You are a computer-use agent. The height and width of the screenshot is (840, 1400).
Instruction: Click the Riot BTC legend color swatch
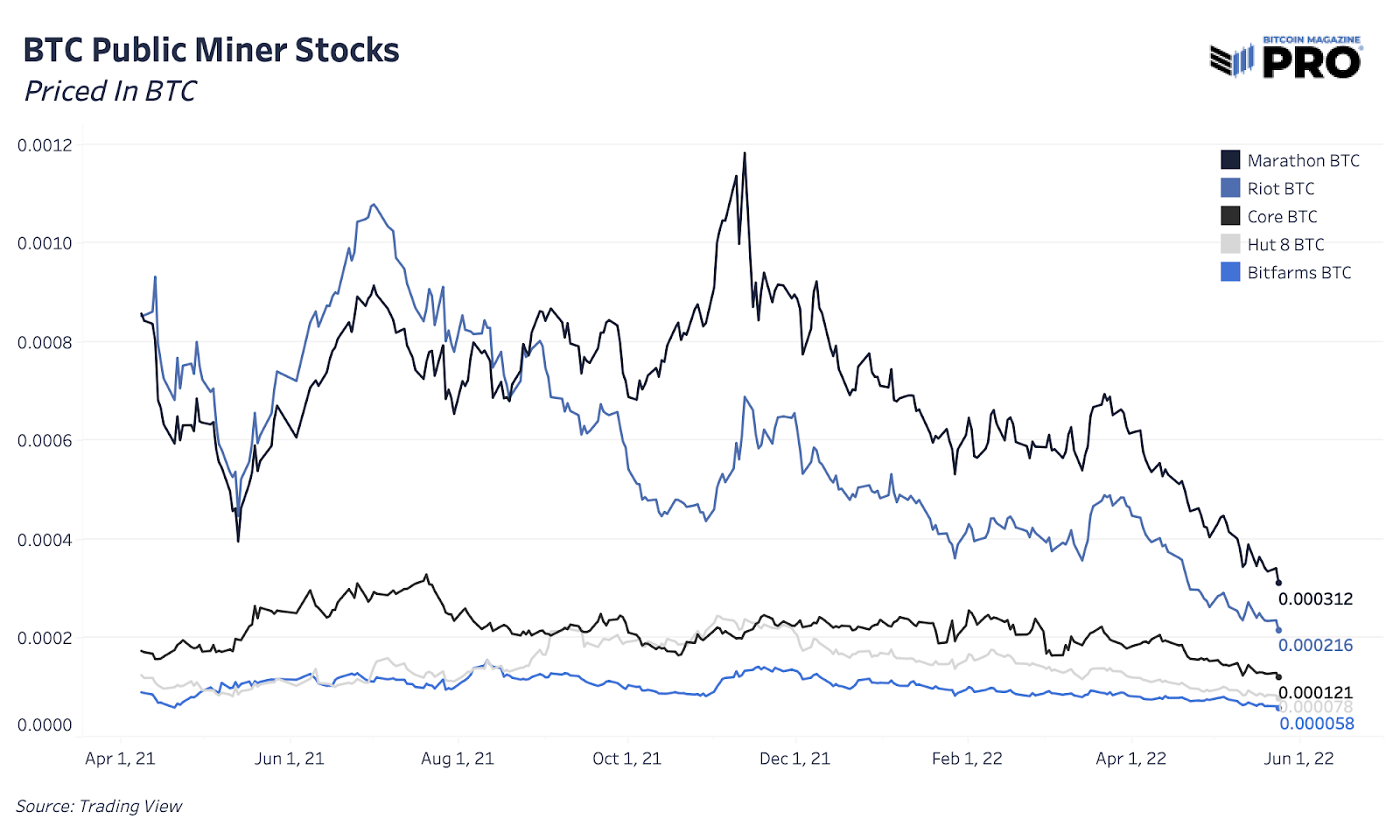coord(1230,188)
